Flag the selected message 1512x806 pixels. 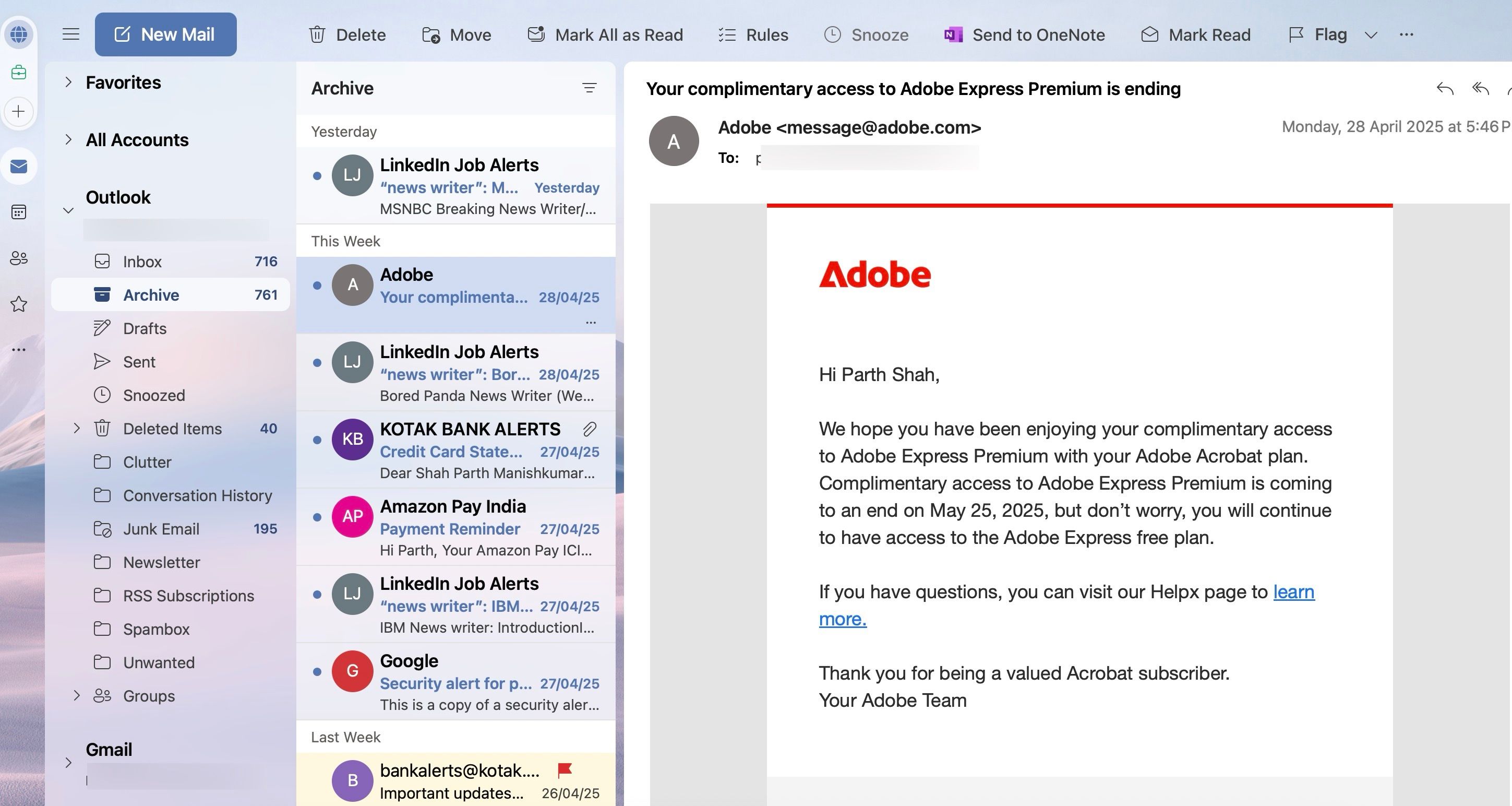tap(1318, 34)
